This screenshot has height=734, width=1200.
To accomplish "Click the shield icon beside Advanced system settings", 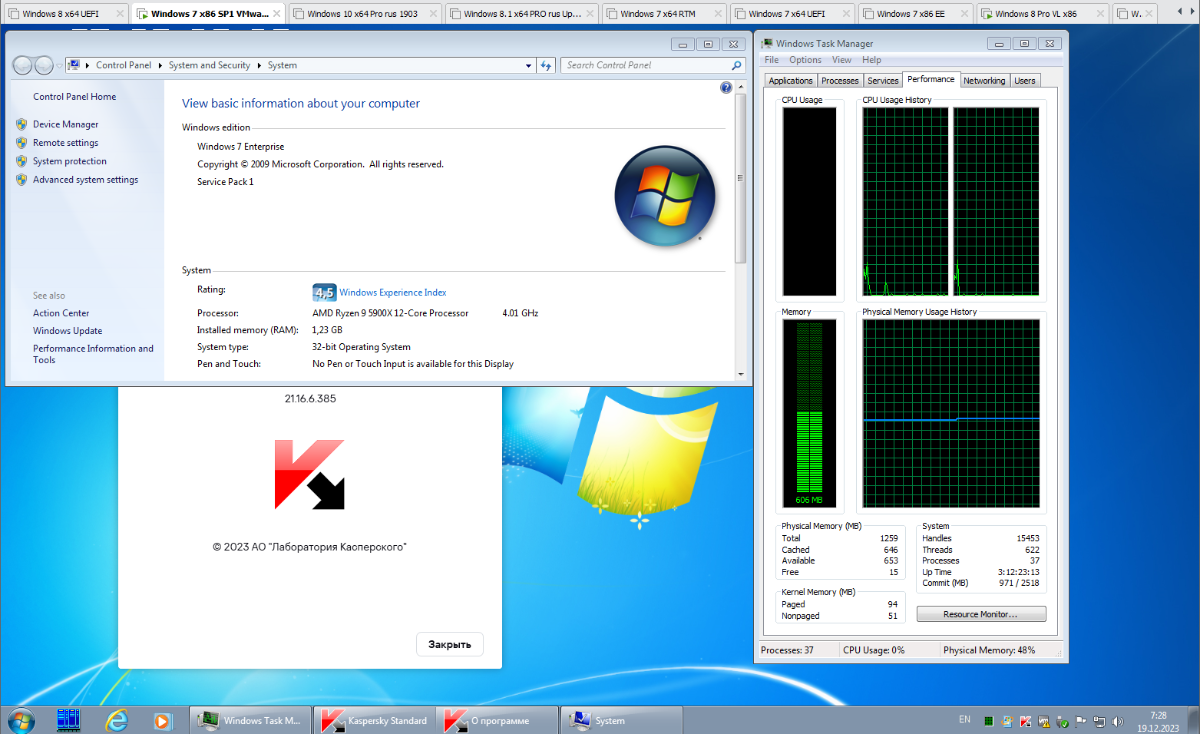I will click(22, 180).
